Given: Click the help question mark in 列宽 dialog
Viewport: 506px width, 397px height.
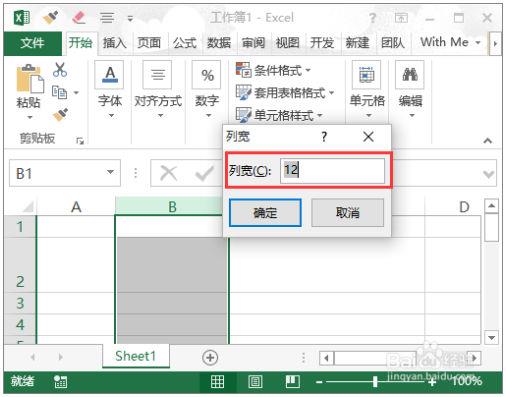Looking at the screenshot, I should pos(324,137).
